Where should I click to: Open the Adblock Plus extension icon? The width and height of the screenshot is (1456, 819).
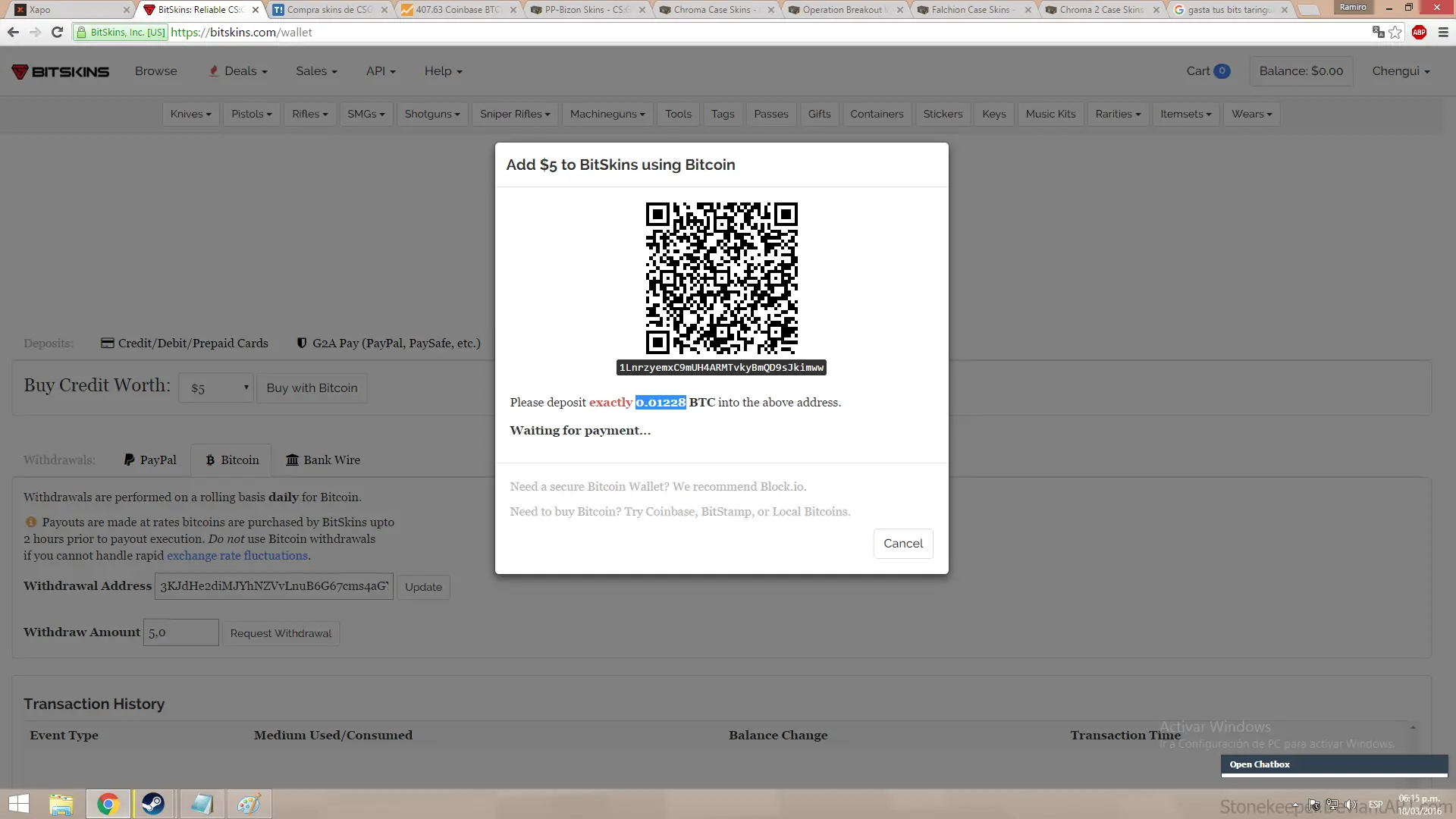pyautogui.click(x=1420, y=33)
